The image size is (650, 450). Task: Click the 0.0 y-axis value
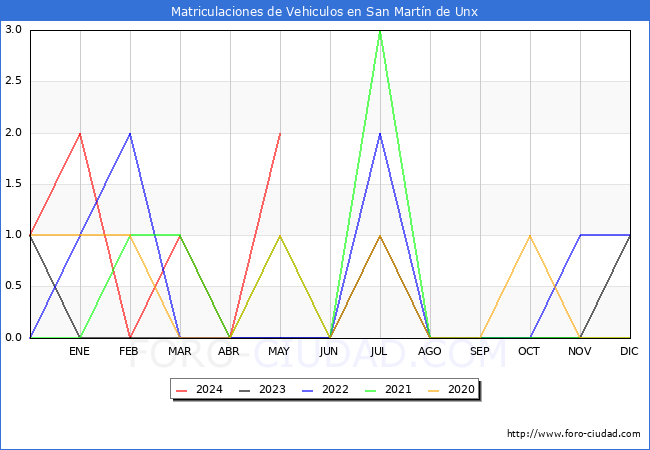[13, 338]
